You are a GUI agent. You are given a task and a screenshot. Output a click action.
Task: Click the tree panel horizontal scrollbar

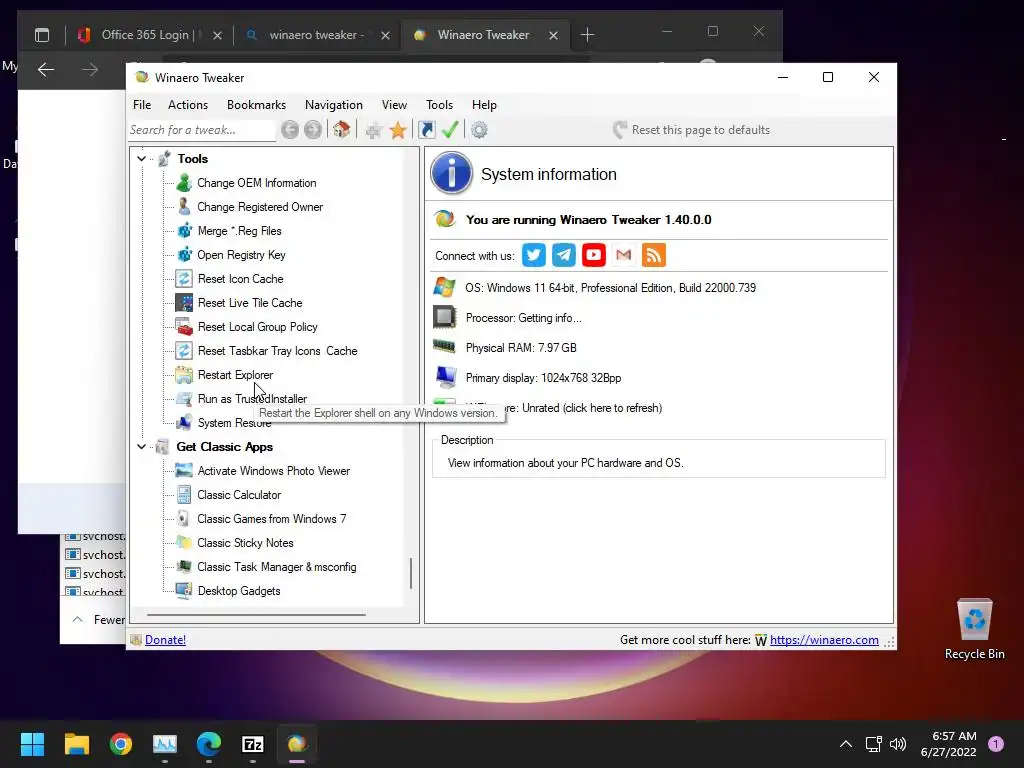[256, 615]
